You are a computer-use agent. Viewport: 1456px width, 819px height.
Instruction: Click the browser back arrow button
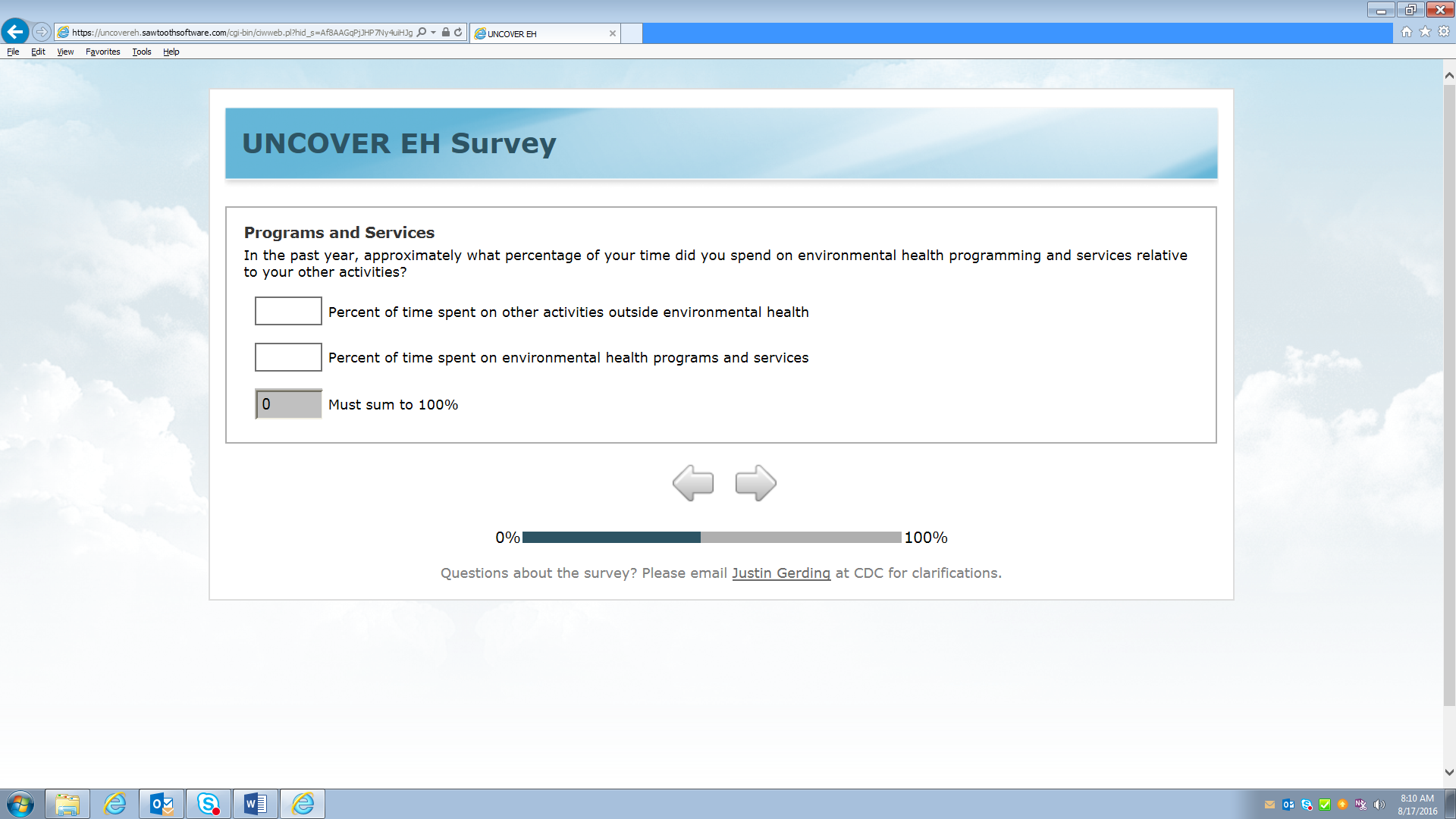(15, 32)
